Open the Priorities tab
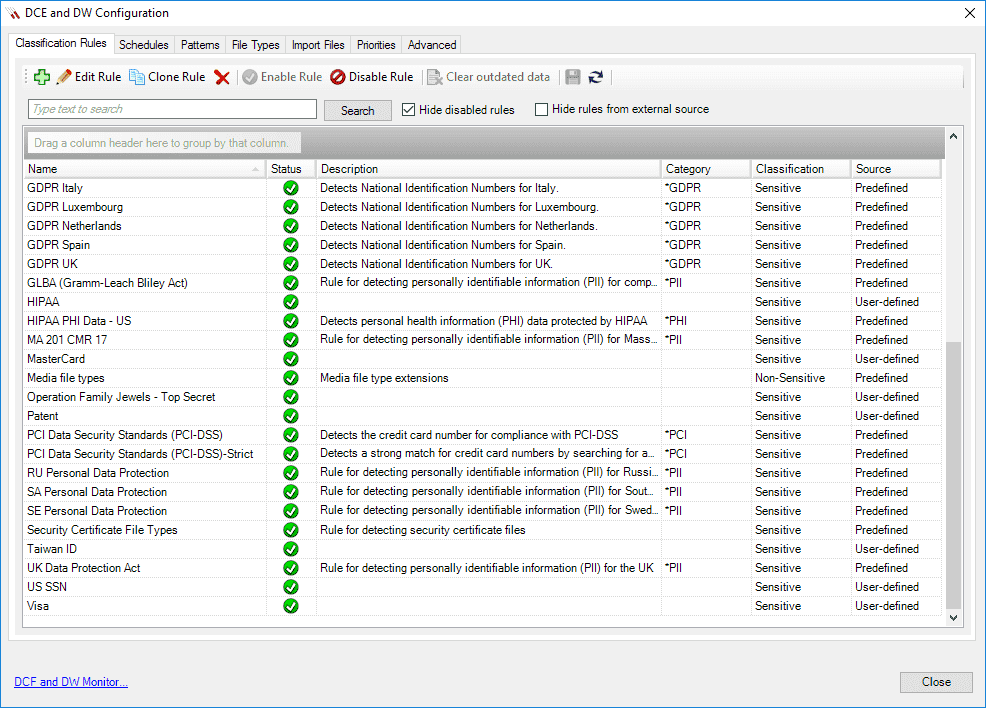The image size is (986, 708). (x=376, y=45)
